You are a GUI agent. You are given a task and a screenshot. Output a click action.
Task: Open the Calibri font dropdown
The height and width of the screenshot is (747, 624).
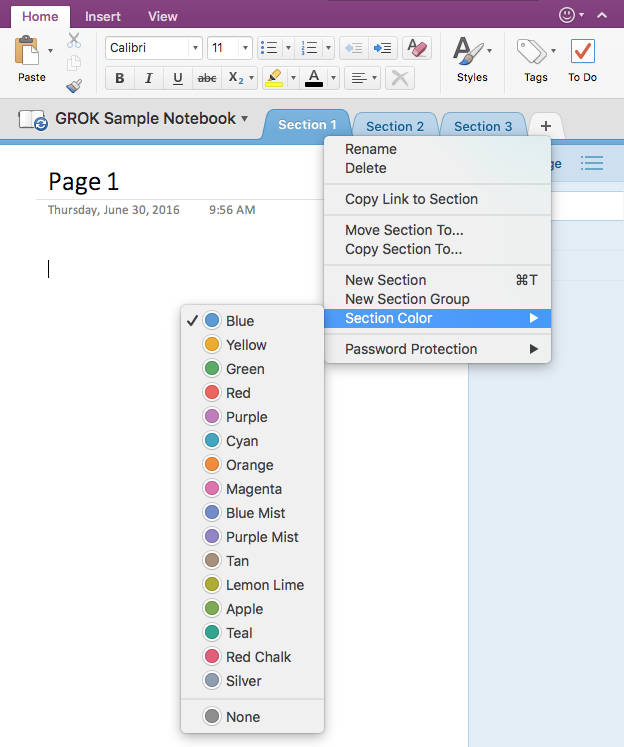(195, 48)
